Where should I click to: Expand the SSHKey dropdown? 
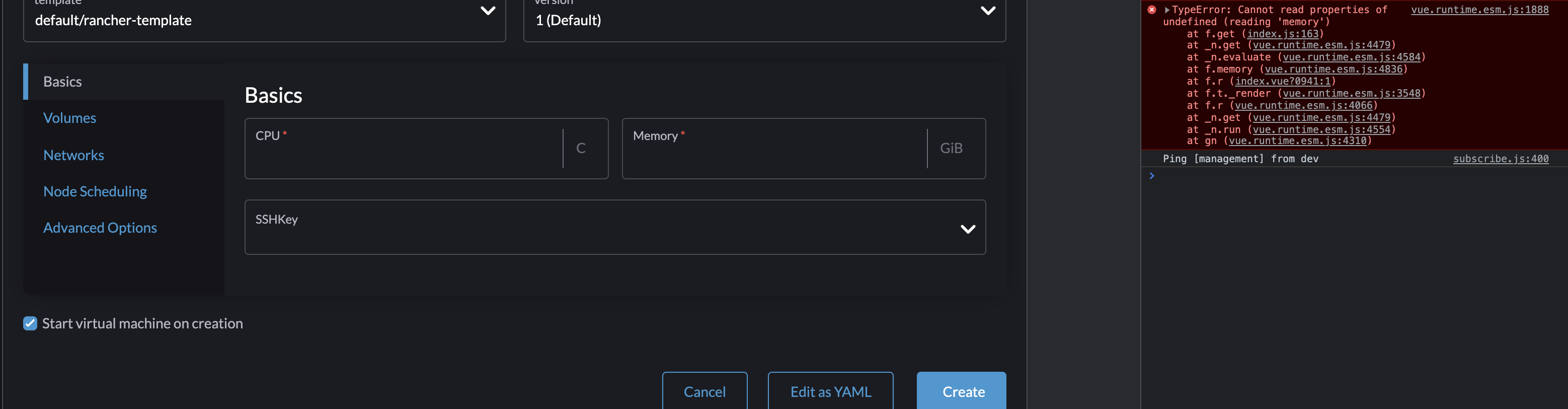point(967,229)
